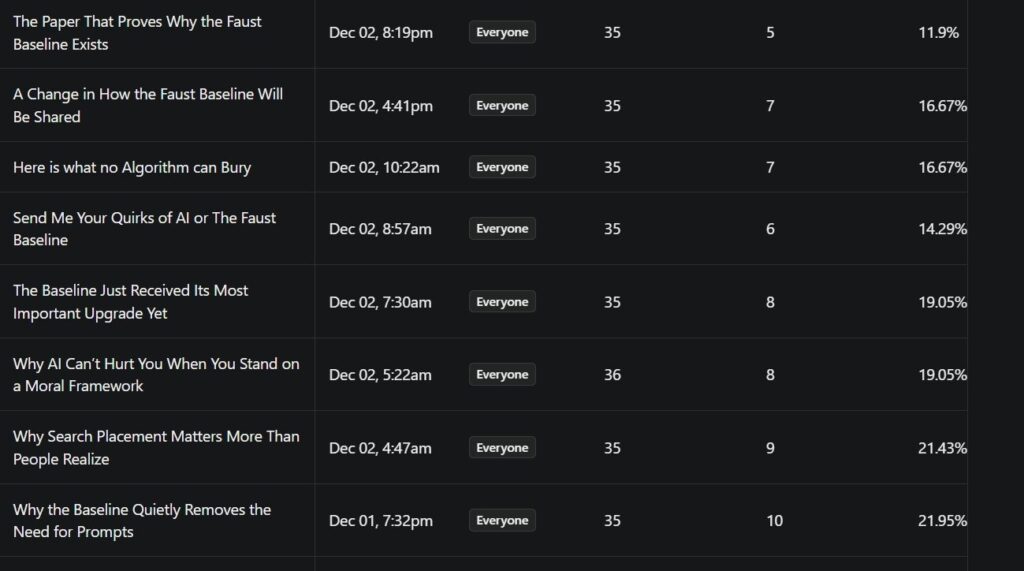Click Everyone badge on Dec 02, 7:30am row
1024x571 pixels.
(502, 302)
